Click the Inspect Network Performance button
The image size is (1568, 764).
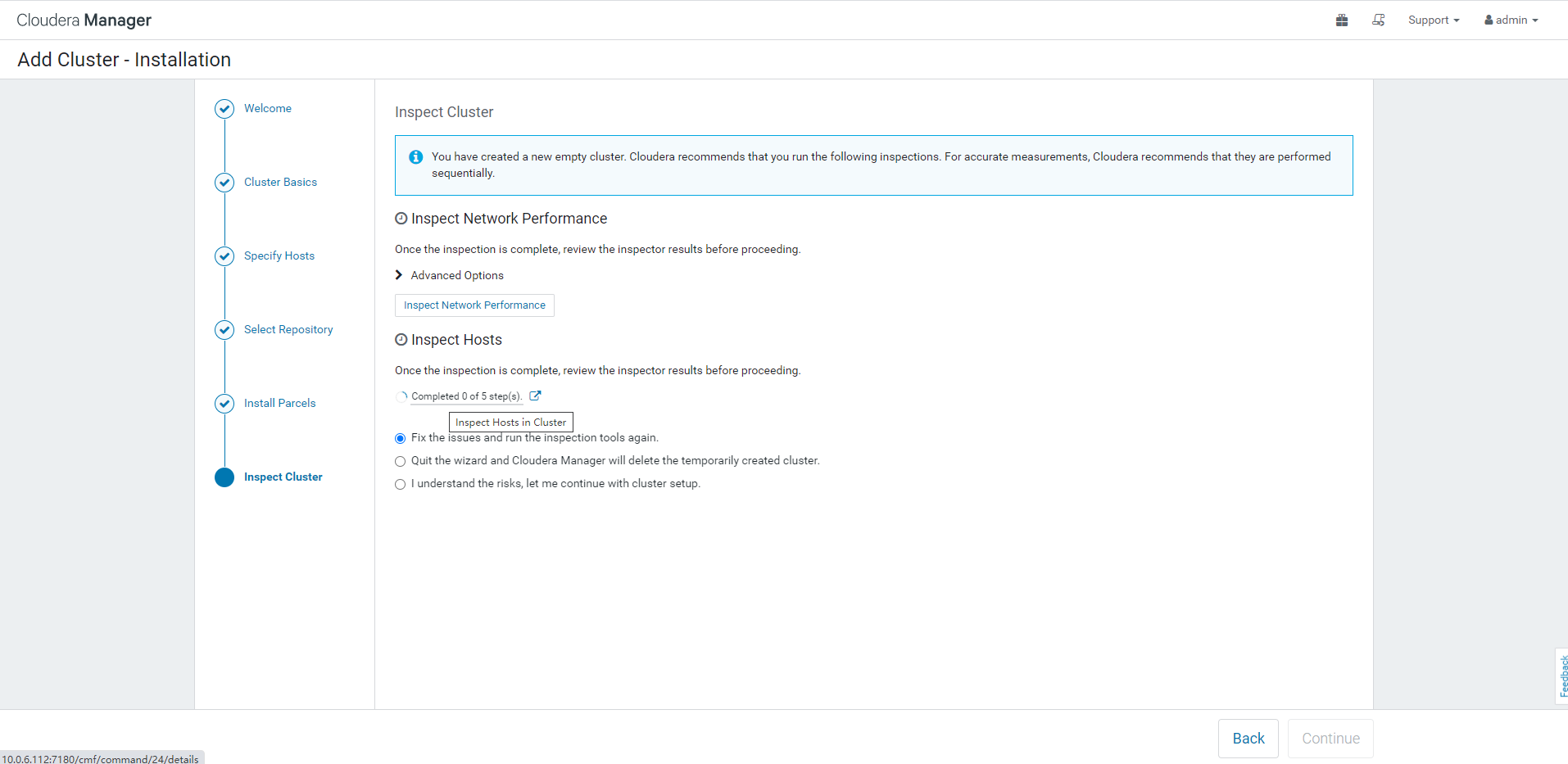474,305
